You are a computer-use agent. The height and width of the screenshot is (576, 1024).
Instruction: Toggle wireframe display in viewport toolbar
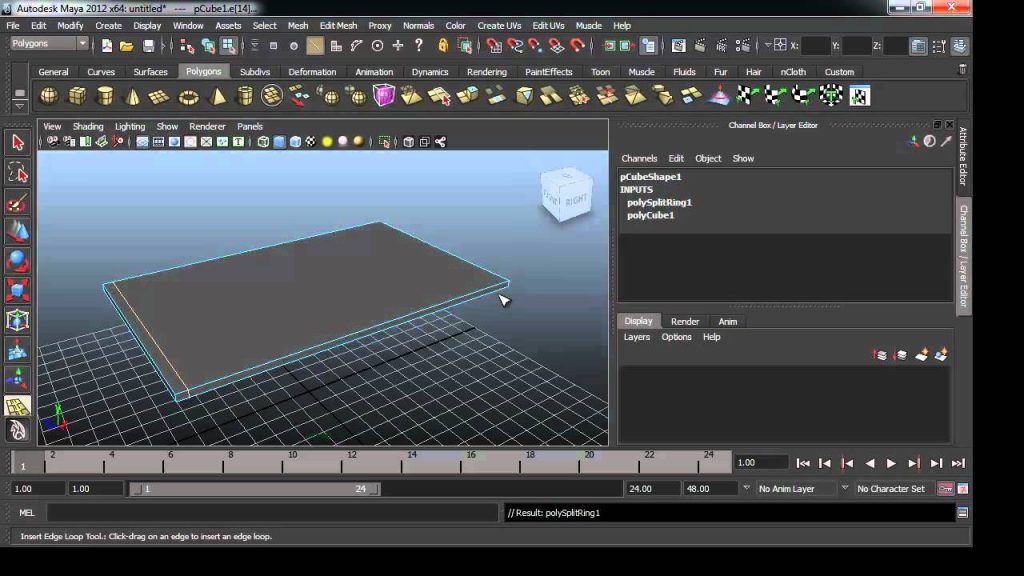(263, 142)
